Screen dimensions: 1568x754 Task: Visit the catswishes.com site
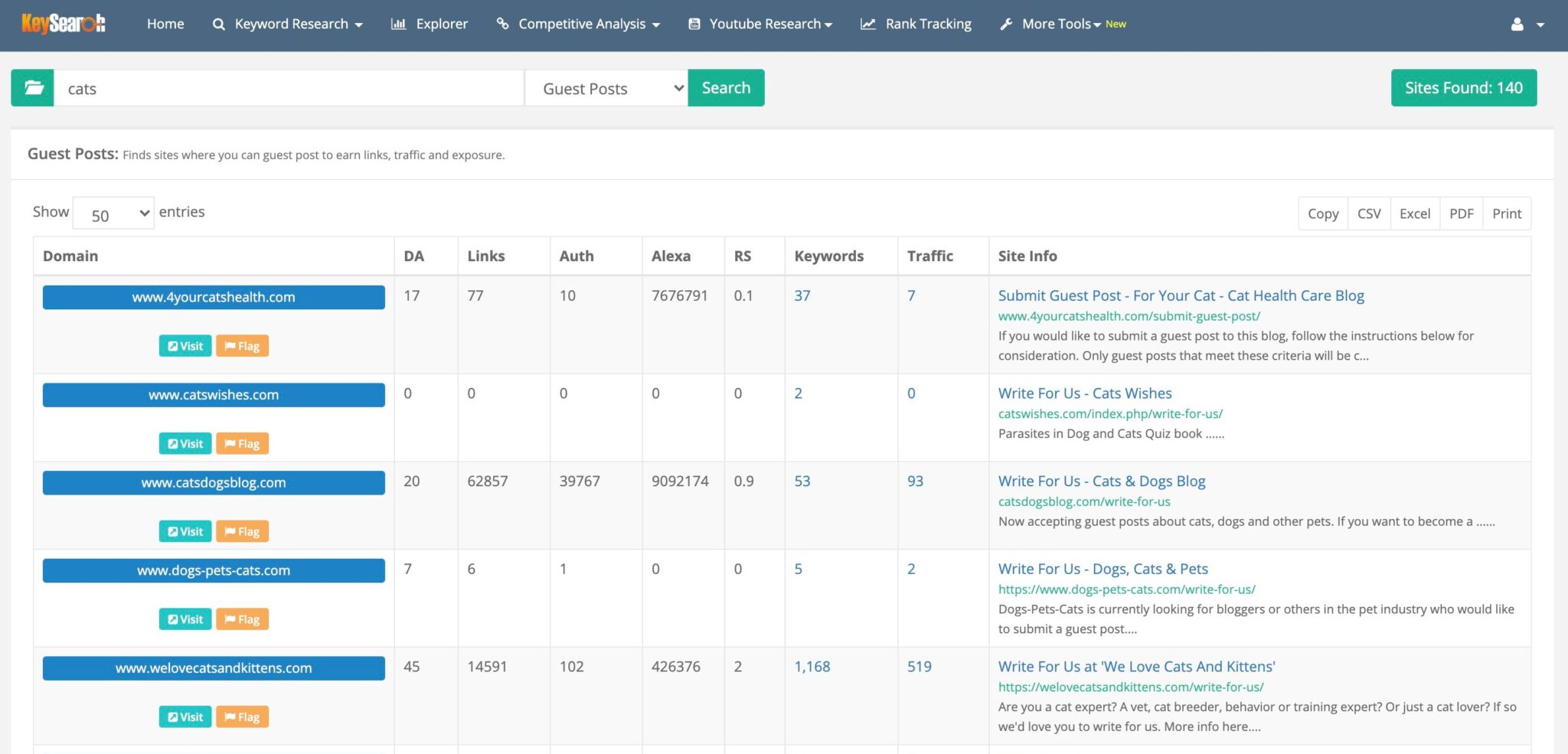coord(185,444)
